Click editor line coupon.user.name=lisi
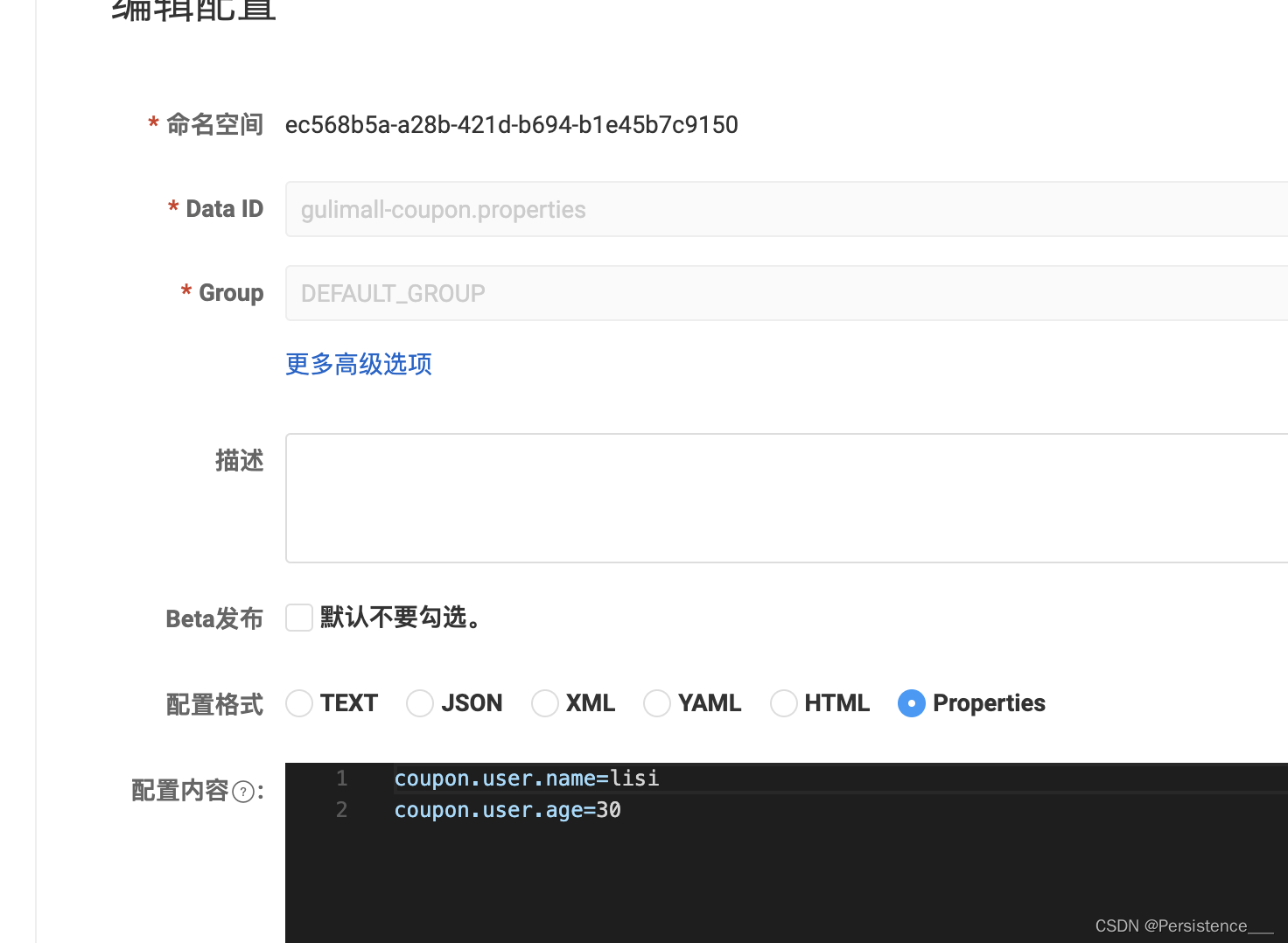 tap(527, 778)
